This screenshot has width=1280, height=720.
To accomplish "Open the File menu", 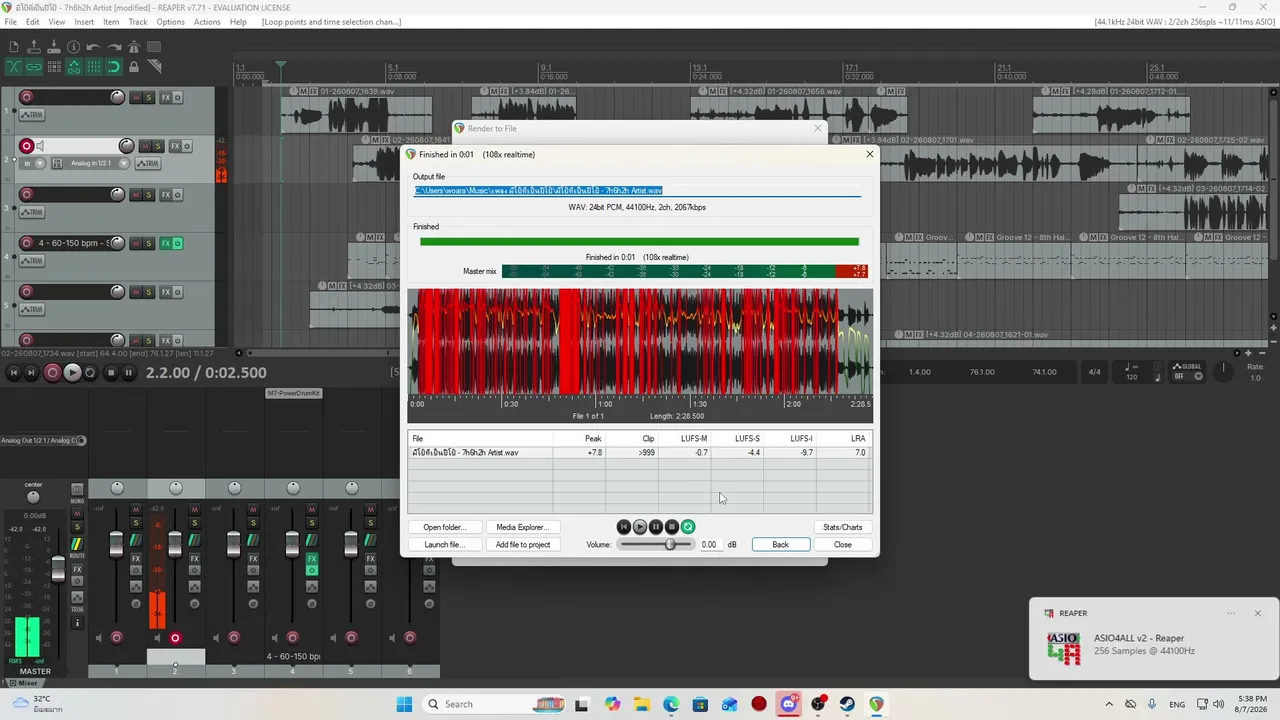I will coord(10,22).
